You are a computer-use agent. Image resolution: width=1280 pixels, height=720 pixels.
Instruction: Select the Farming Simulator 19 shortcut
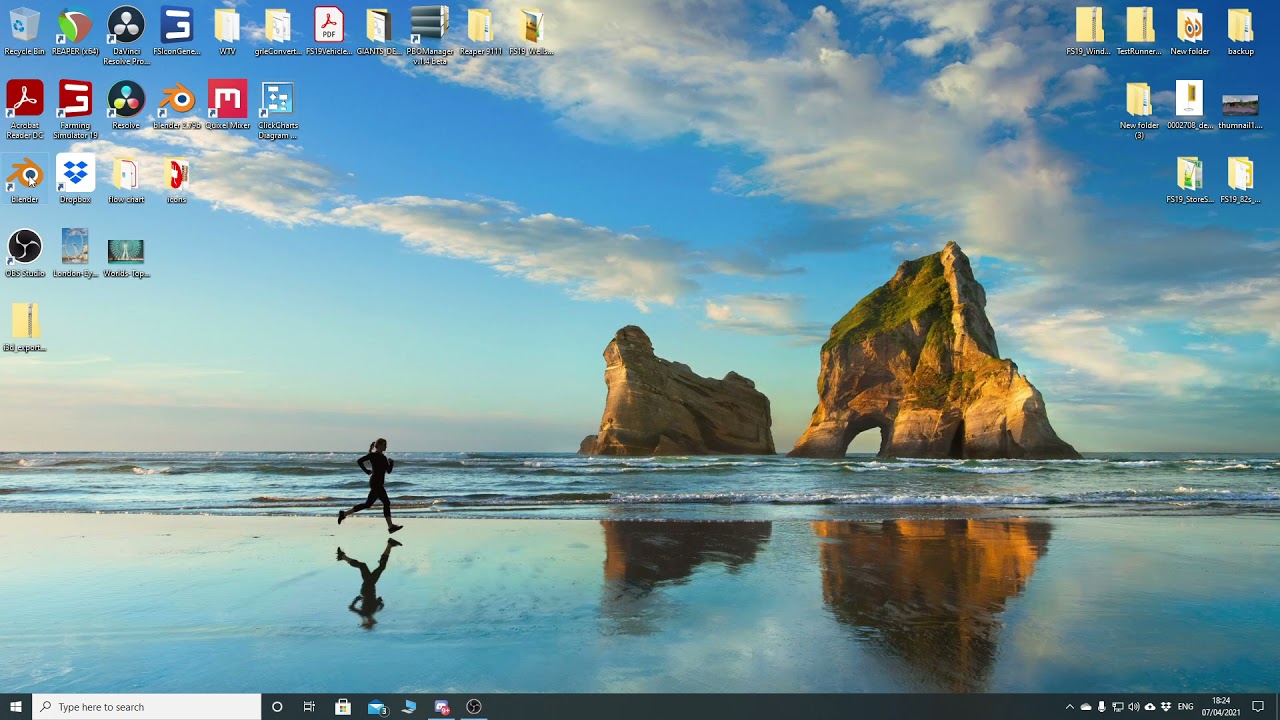pyautogui.click(x=75, y=110)
